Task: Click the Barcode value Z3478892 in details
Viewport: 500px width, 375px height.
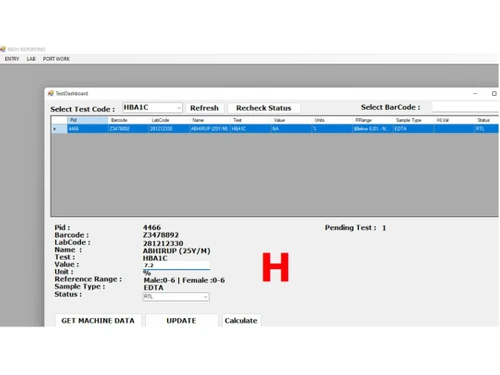Action: 161,235
